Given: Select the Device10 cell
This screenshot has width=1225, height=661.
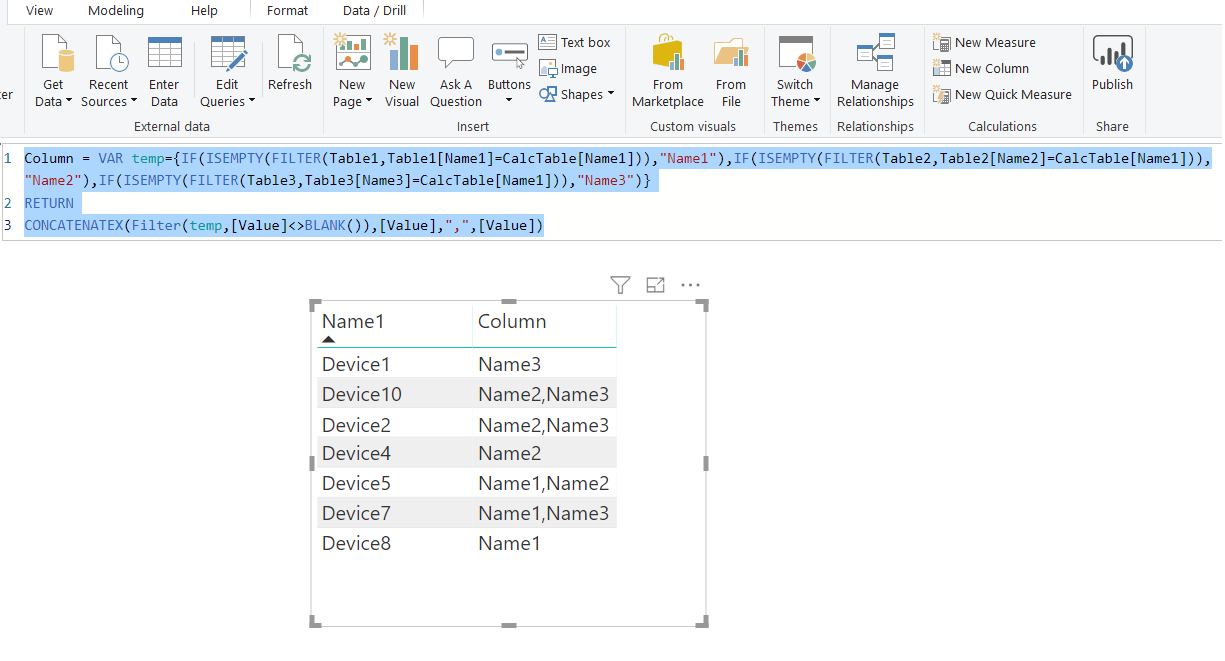Looking at the screenshot, I should (x=362, y=394).
